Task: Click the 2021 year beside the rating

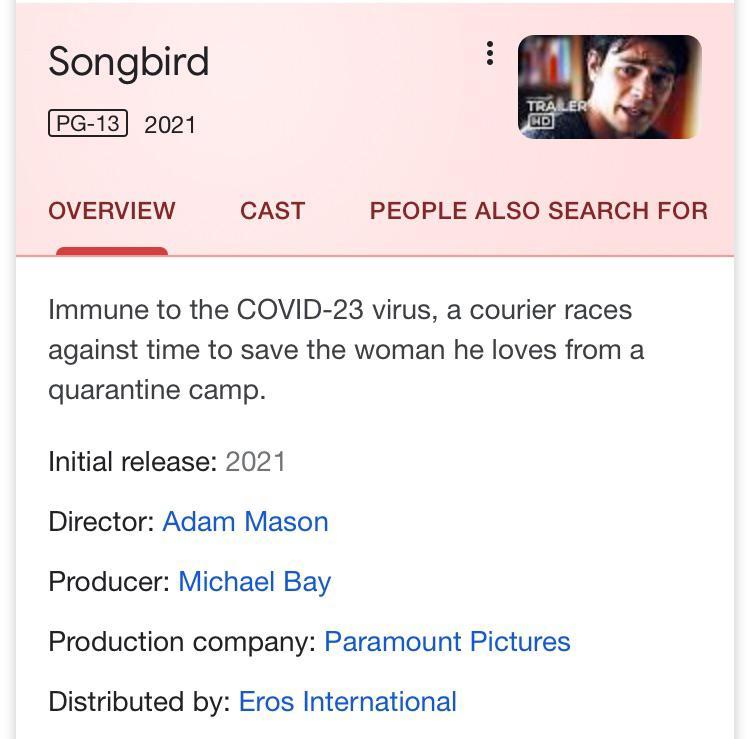Action: [170, 125]
